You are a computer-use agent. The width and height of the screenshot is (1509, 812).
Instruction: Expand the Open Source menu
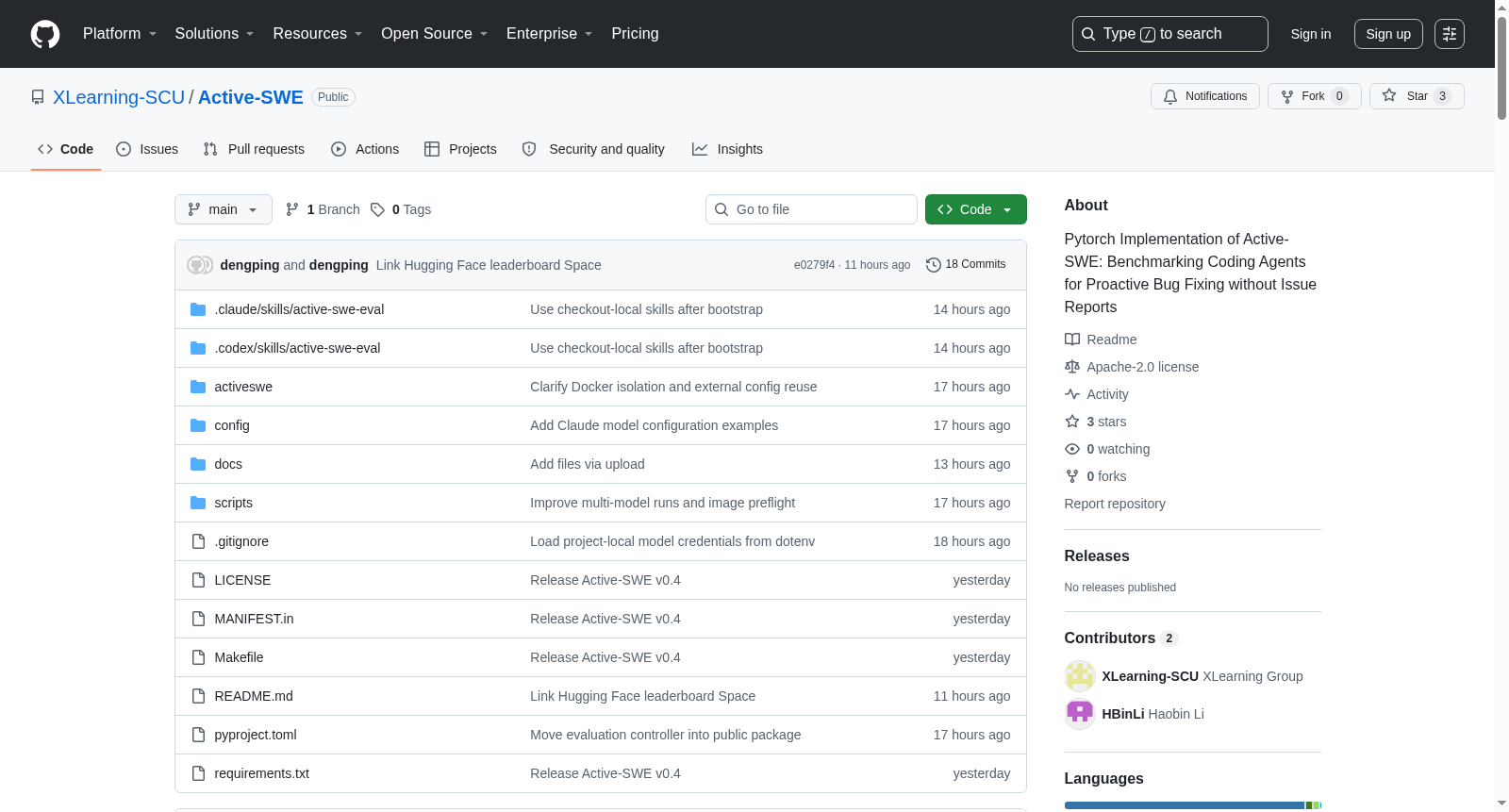(x=435, y=34)
